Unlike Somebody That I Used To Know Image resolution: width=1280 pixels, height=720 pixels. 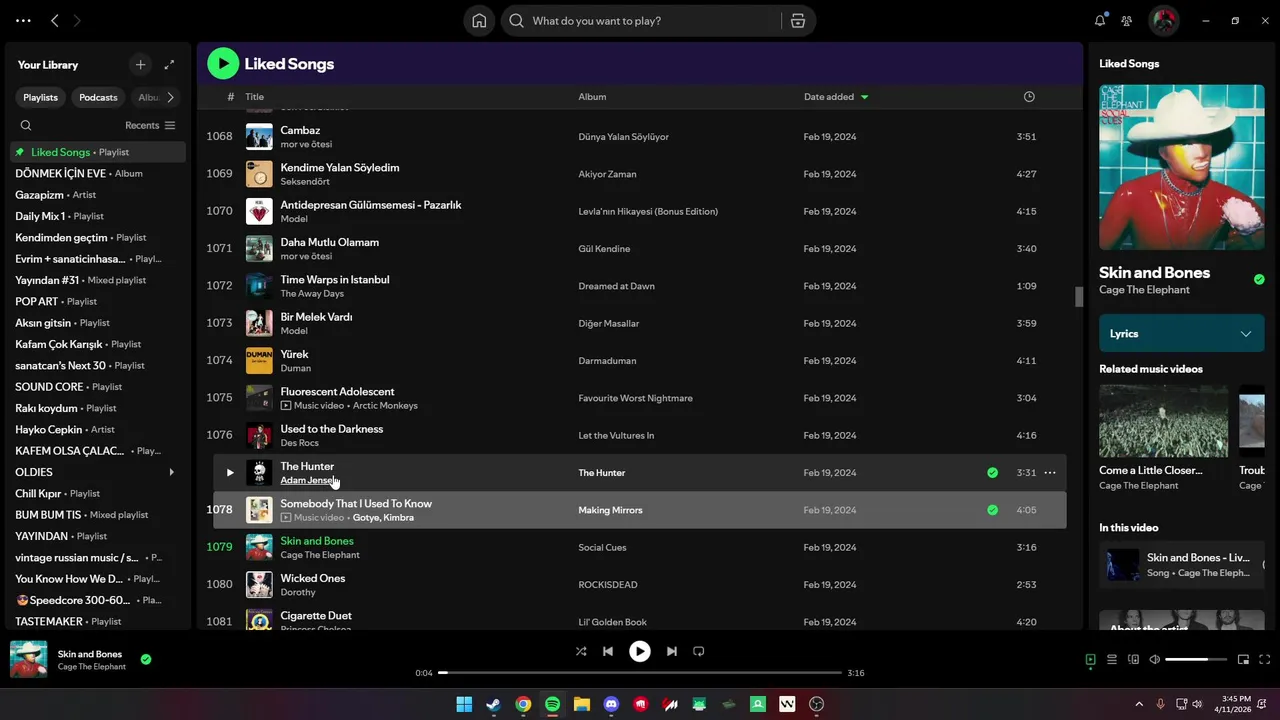point(992,510)
